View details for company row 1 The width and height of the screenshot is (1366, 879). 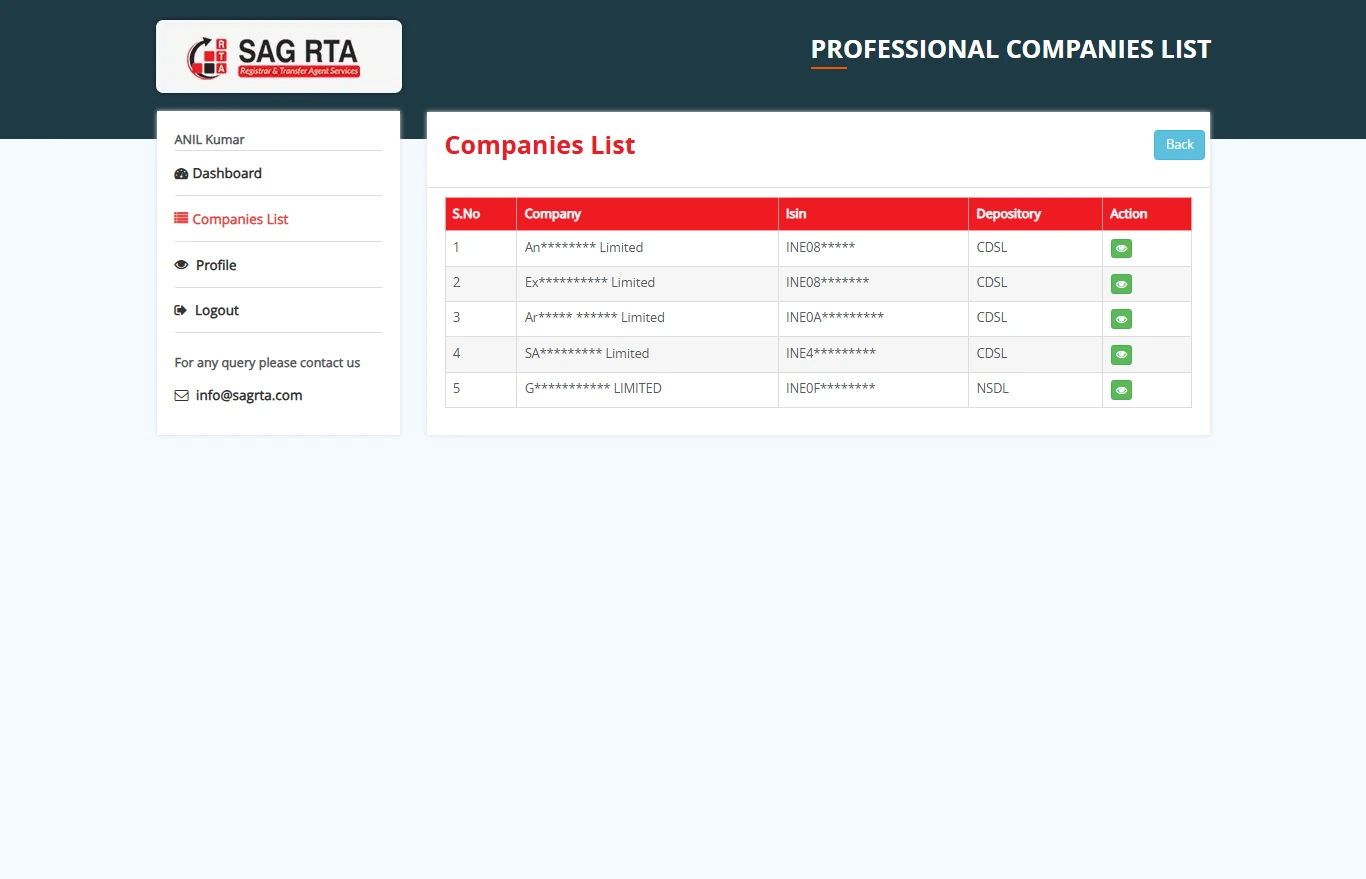click(1121, 249)
